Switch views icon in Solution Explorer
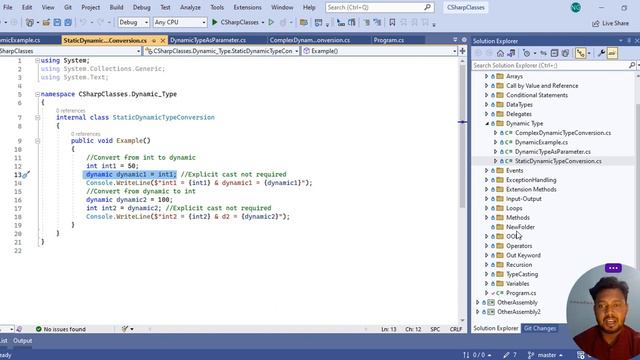 [x=511, y=53]
